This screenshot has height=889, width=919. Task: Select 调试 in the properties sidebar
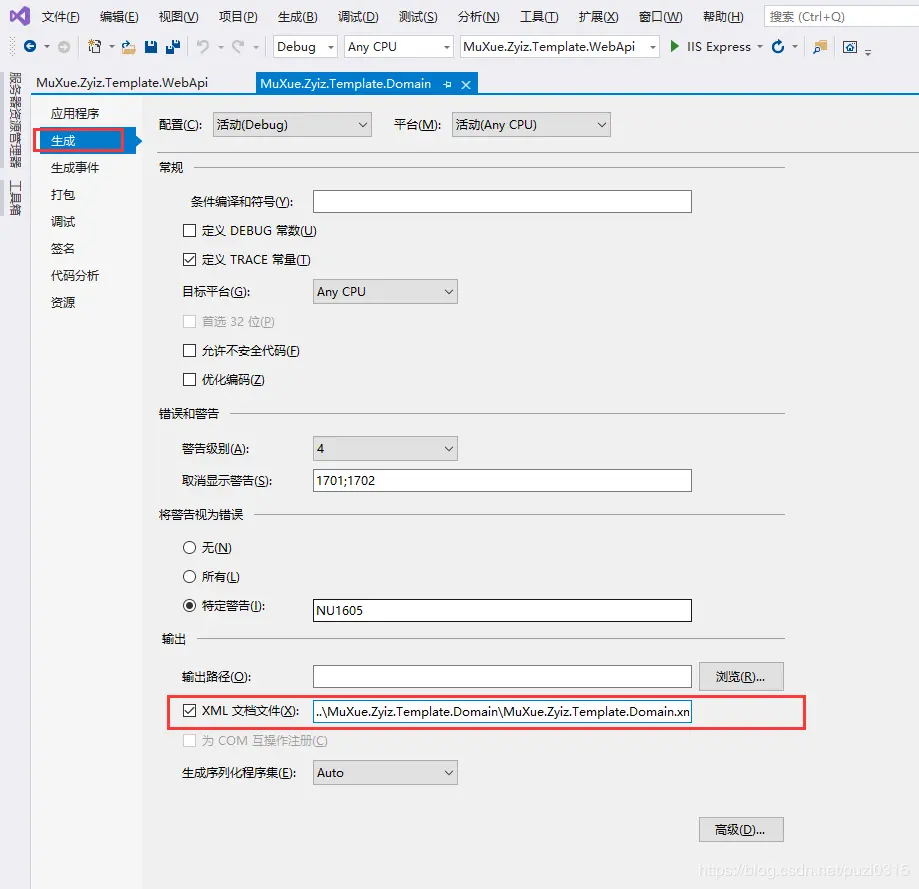pyautogui.click(x=63, y=222)
